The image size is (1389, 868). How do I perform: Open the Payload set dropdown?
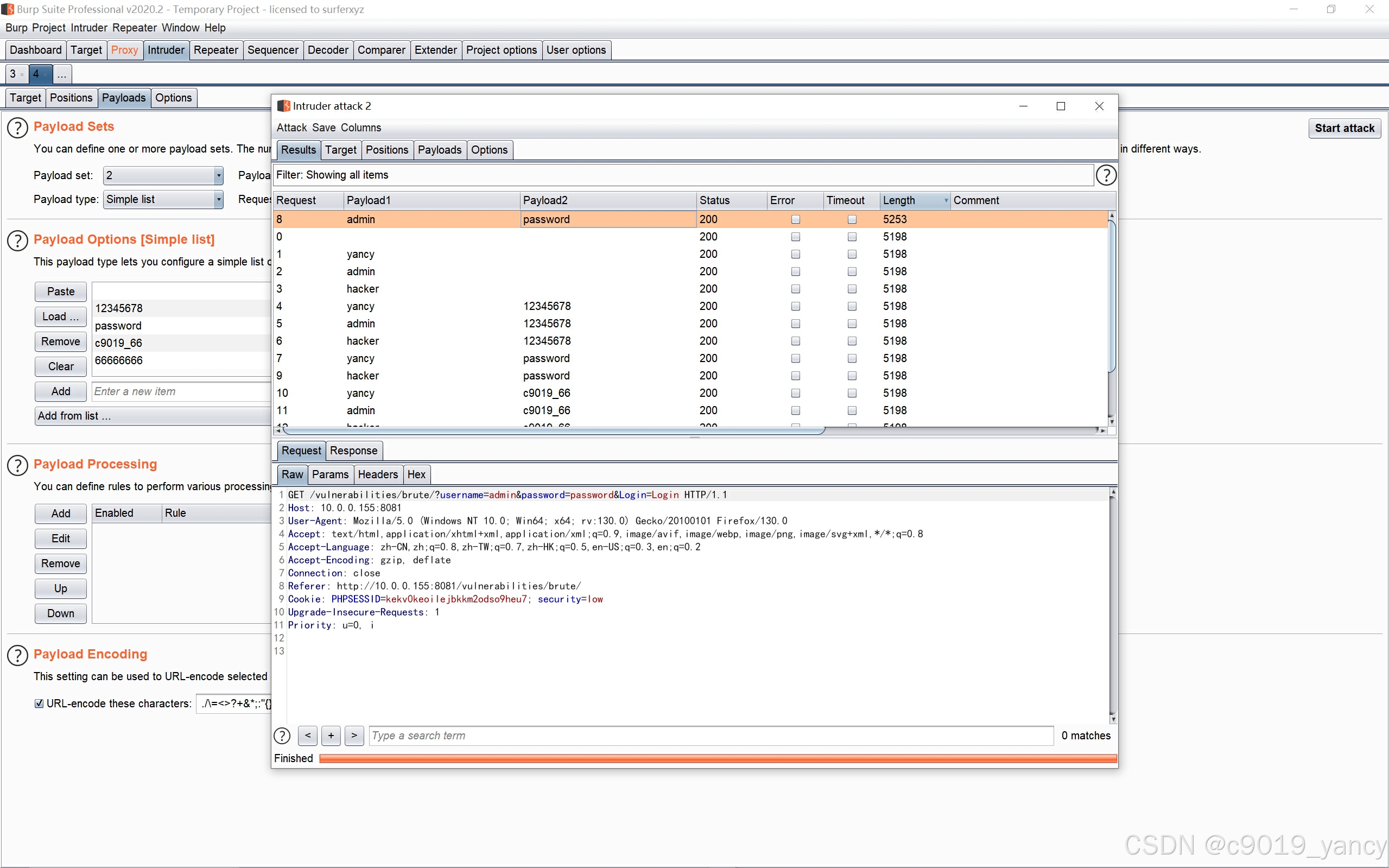click(x=163, y=176)
